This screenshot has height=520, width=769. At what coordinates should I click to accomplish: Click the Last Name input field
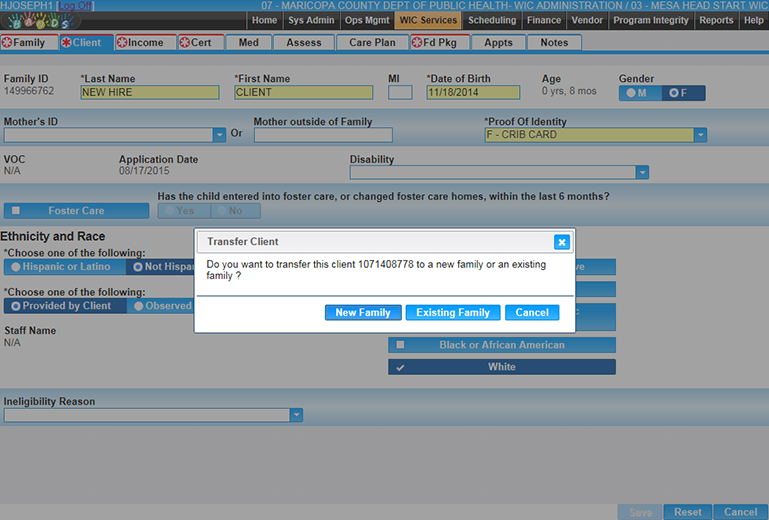tap(149, 93)
